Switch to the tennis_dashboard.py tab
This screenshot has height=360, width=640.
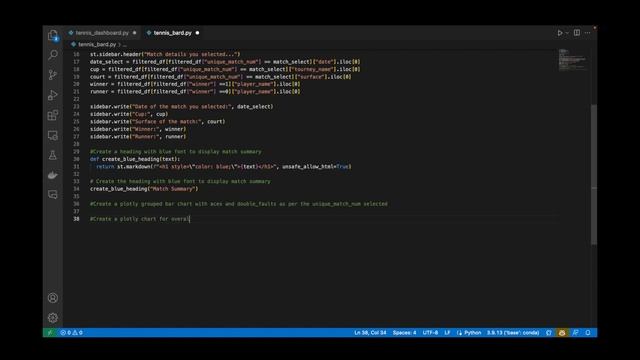(102, 33)
